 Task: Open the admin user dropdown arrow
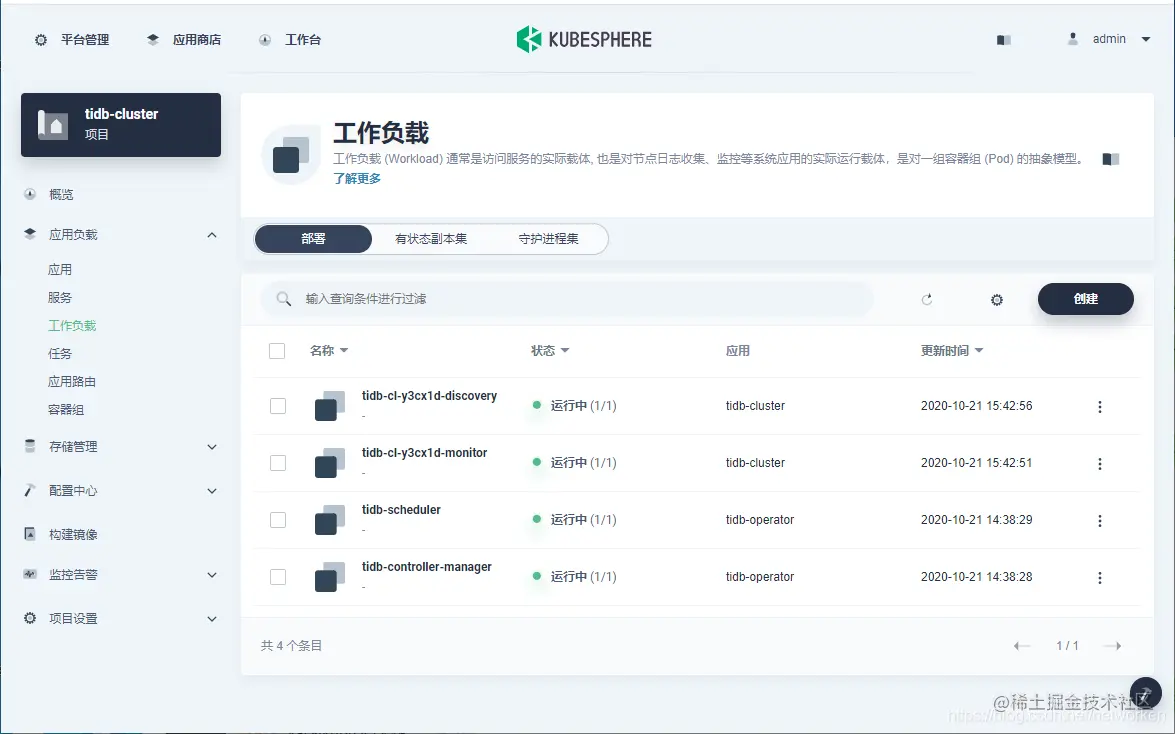(1146, 39)
